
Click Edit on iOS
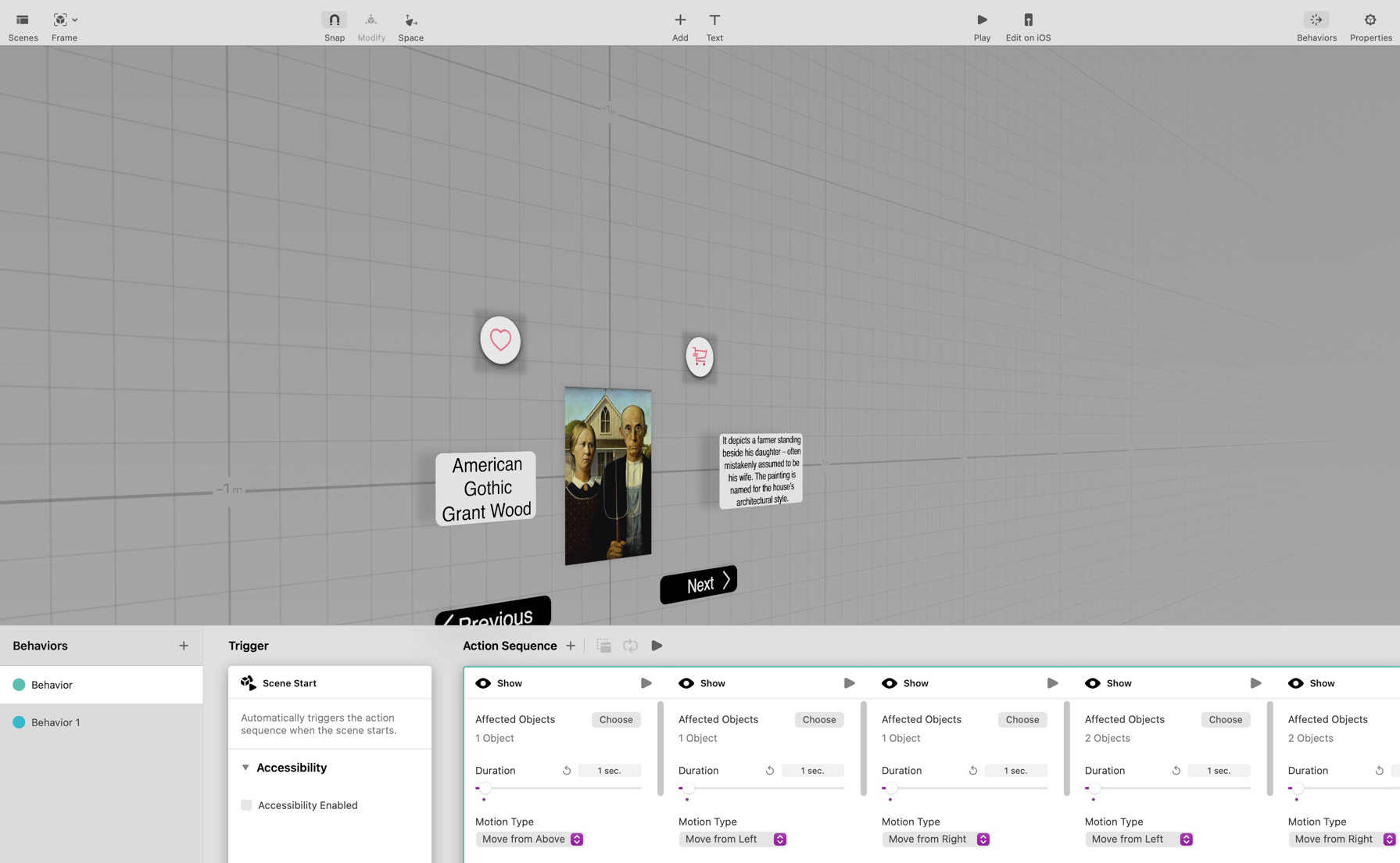(x=1028, y=27)
